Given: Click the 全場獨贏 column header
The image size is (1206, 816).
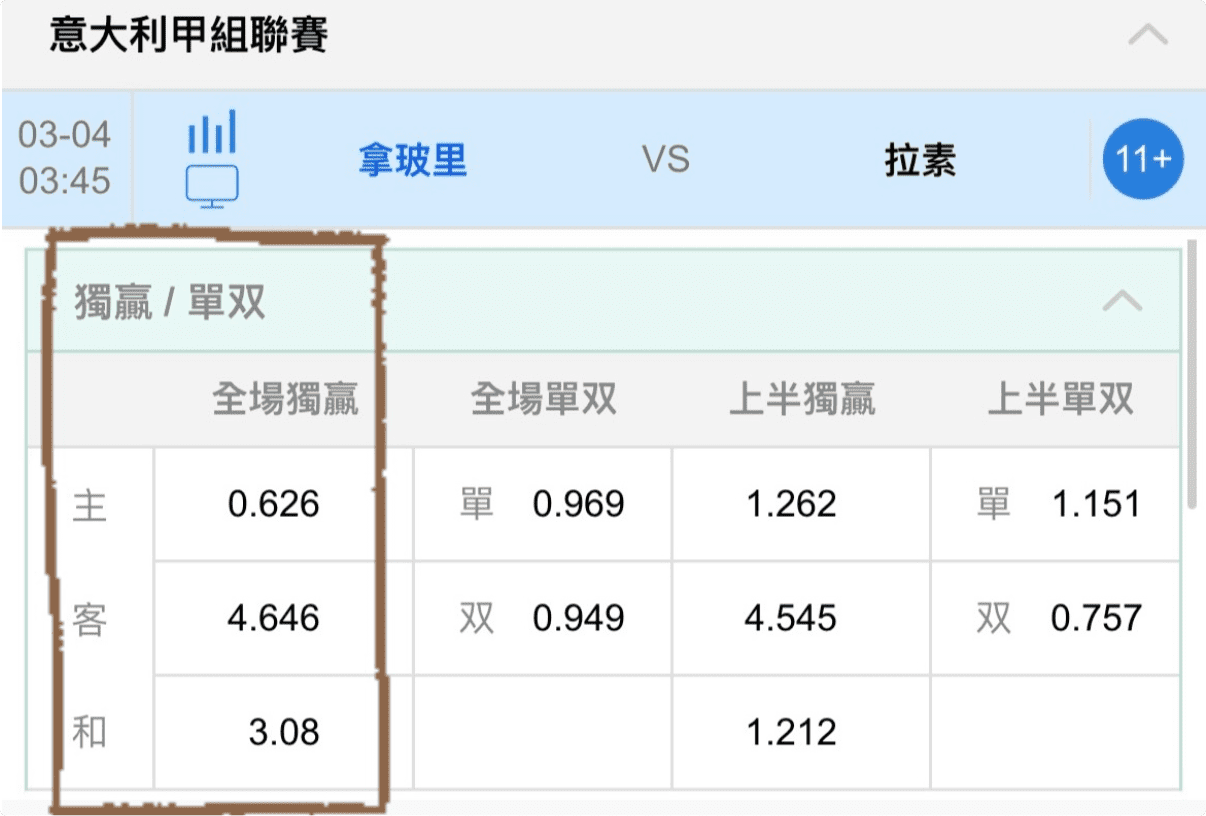Looking at the screenshot, I should coord(285,400).
